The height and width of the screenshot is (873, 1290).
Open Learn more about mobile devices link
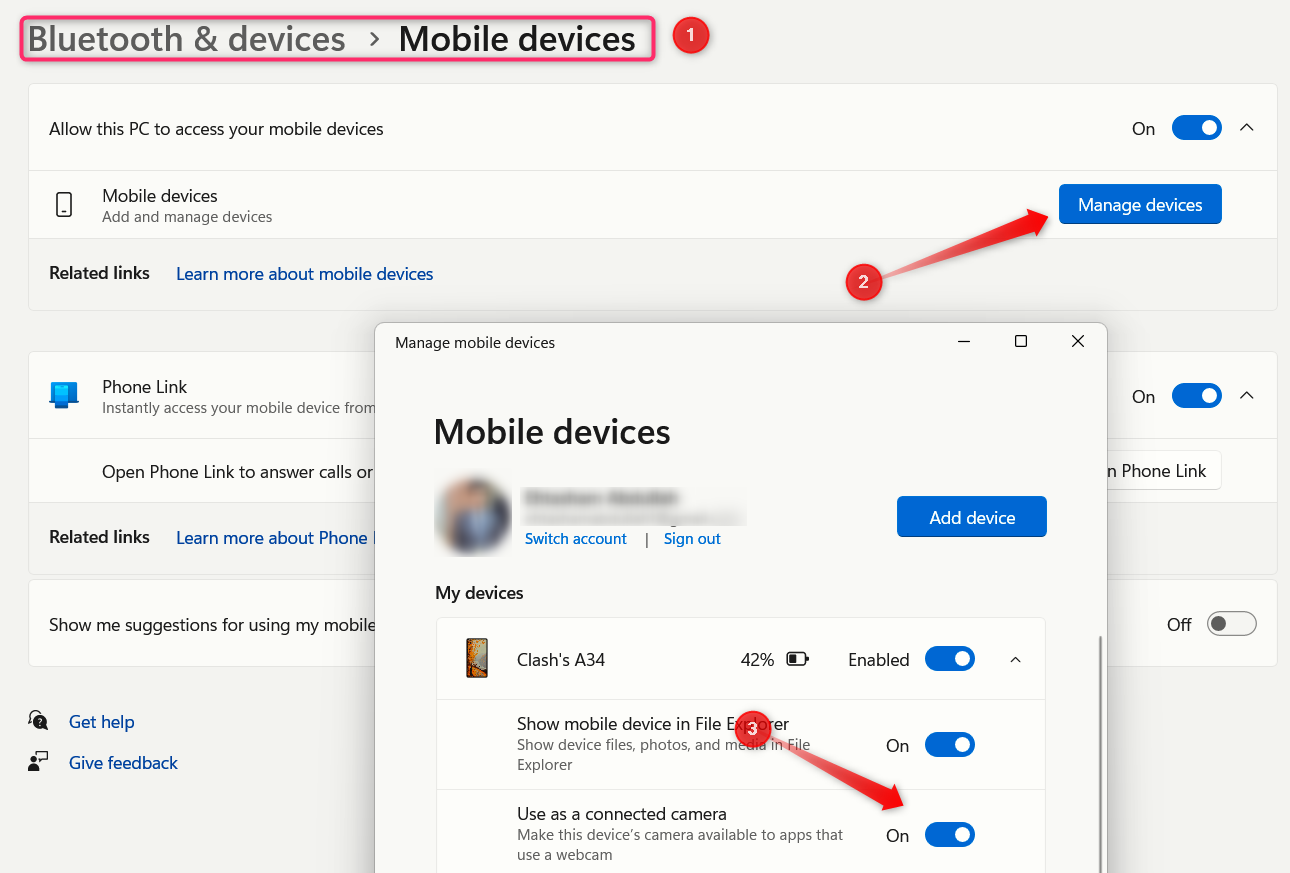[305, 274]
